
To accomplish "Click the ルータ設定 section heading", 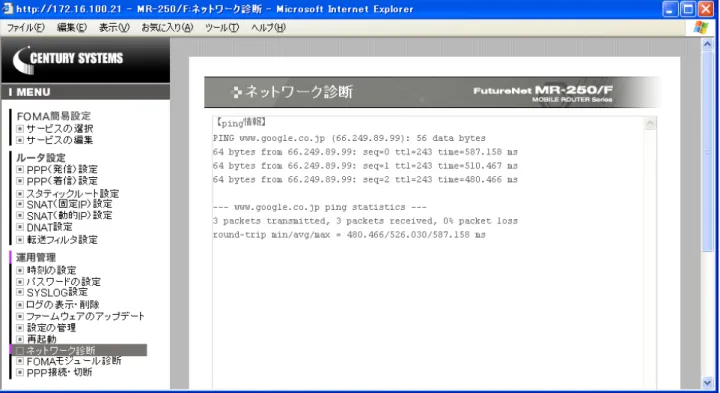I will (x=41, y=157).
